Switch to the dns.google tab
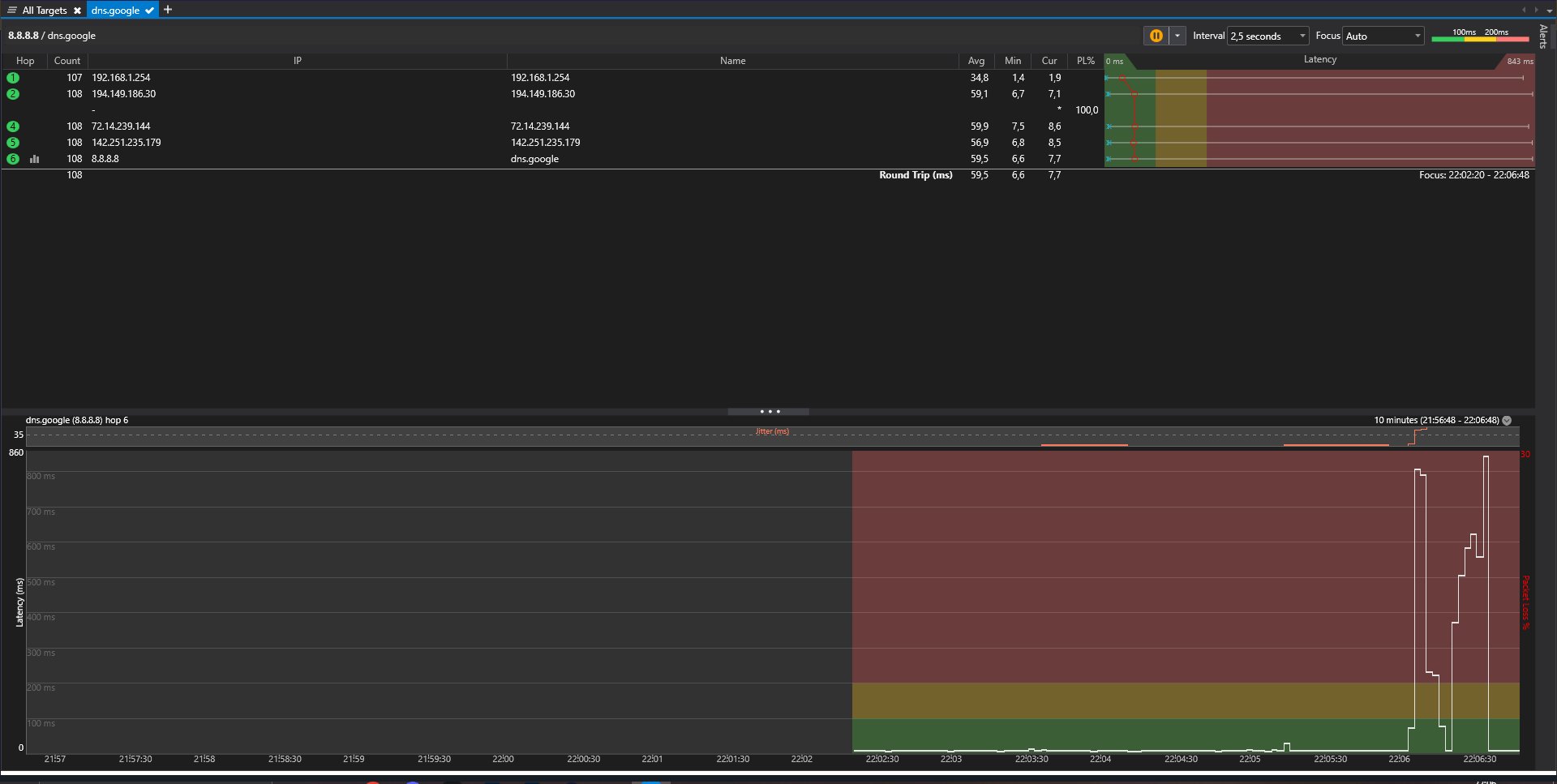1557x784 pixels. coord(115,11)
